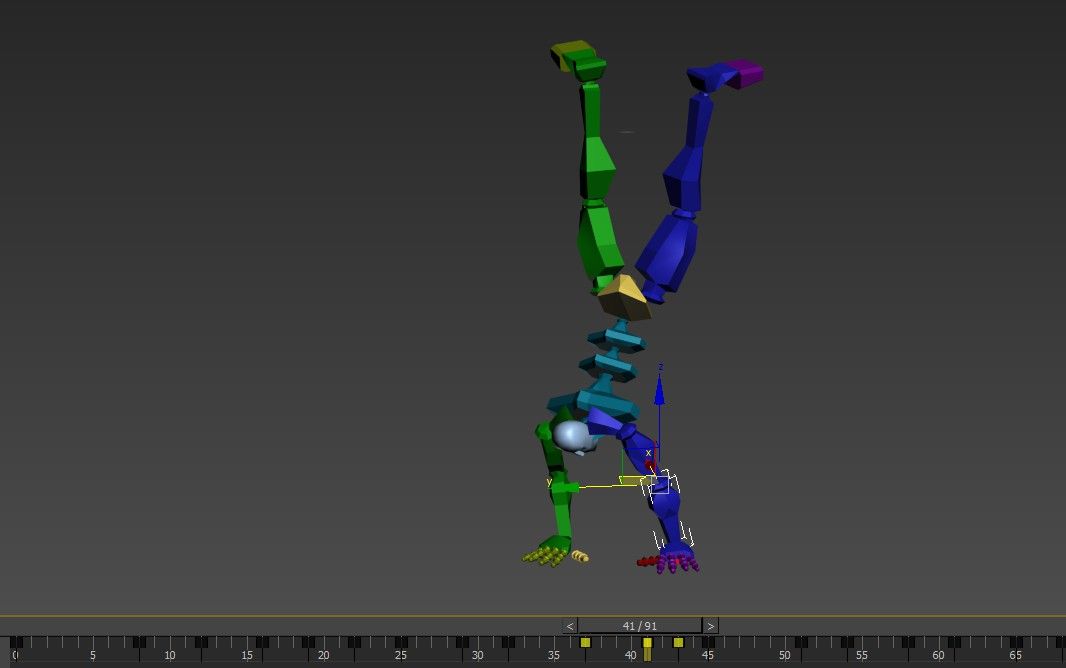Select the tan pelvis bone
1066x668 pixels.
coord(623,296)
